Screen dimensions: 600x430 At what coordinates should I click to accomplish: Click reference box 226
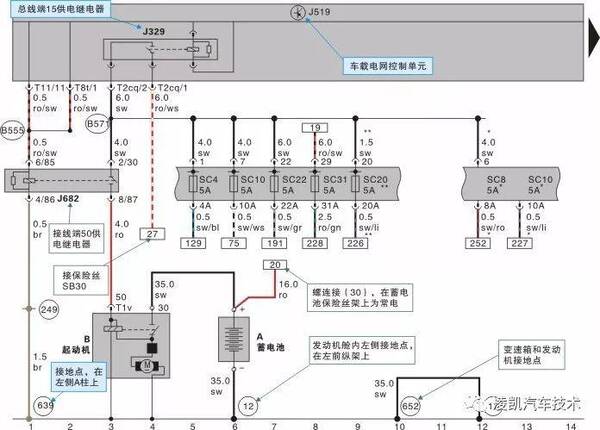[x=355, y=243]
